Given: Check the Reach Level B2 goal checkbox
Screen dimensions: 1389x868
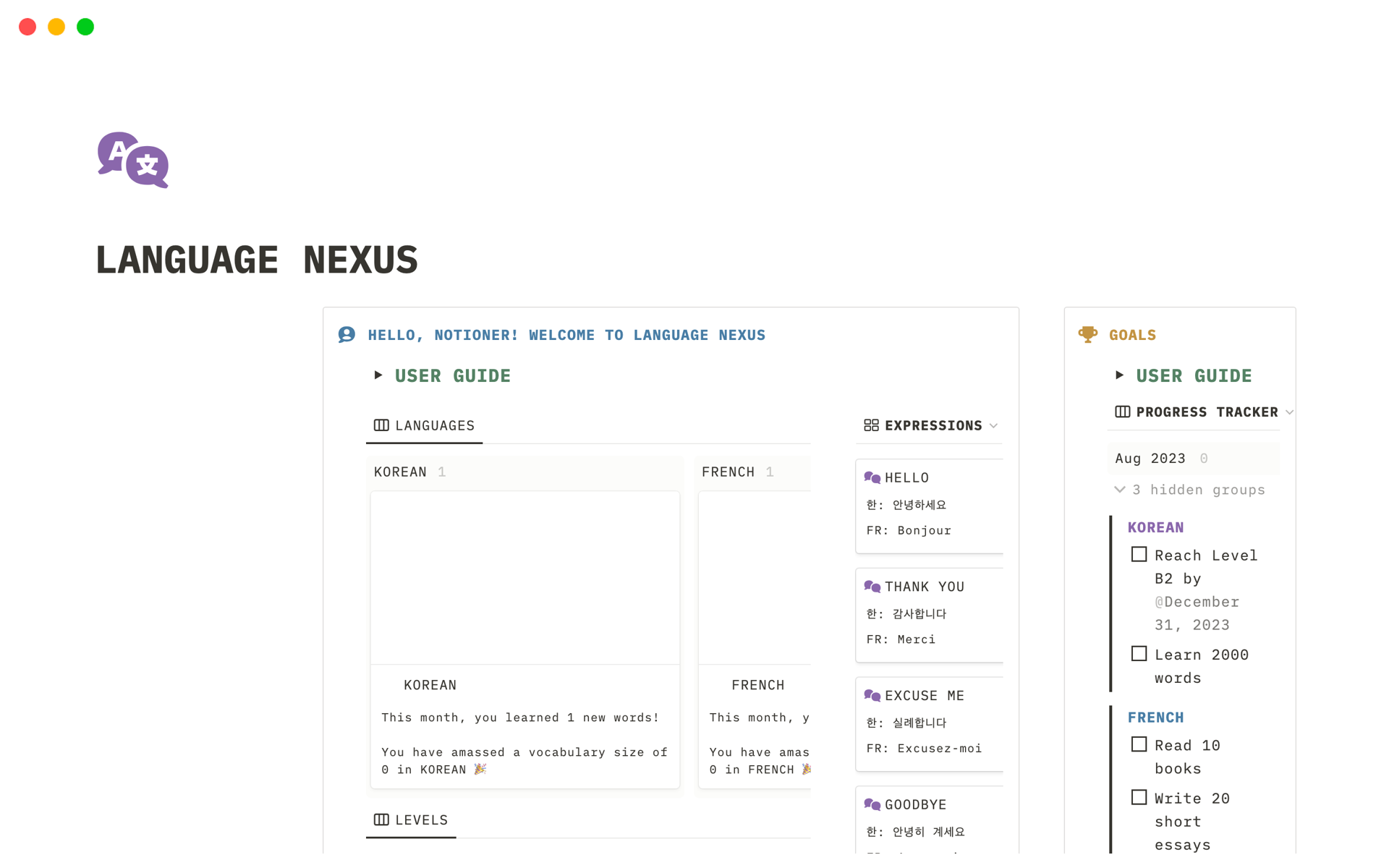Looking at the screenshot, I should 1139,555.
